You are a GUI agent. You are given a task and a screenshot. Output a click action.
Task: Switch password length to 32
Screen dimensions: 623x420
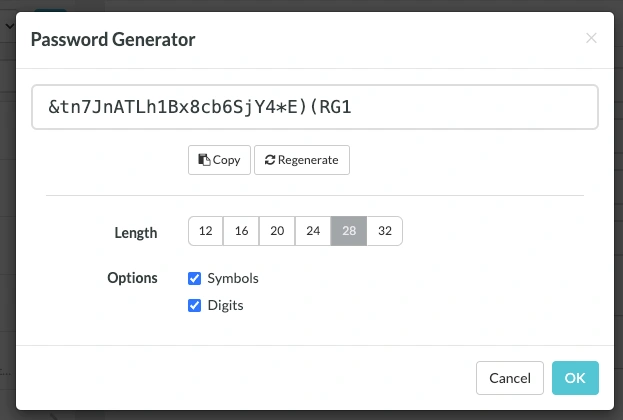pyautogui.click(x=385, y=231)
